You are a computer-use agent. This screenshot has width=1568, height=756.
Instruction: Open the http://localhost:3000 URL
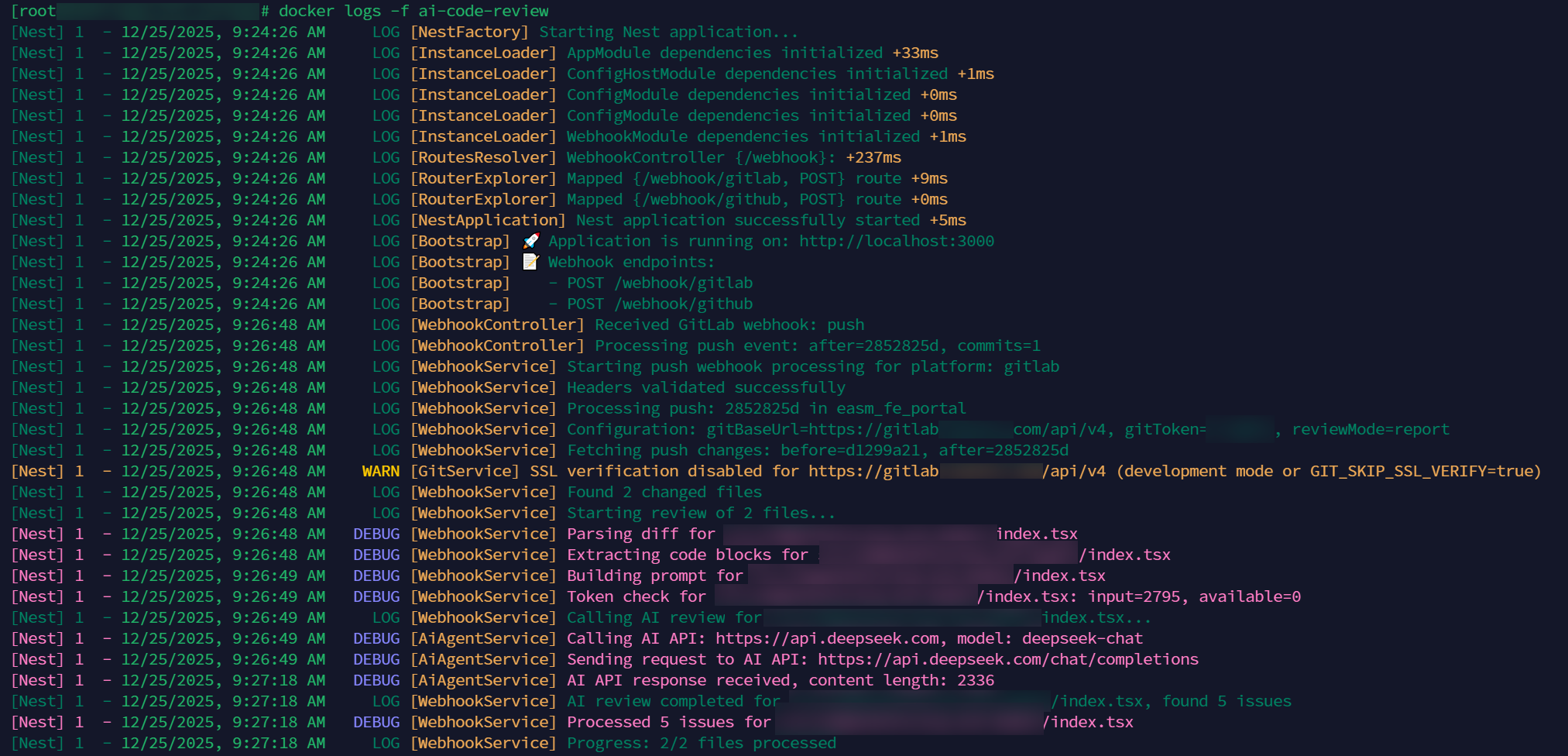(897, 241)
